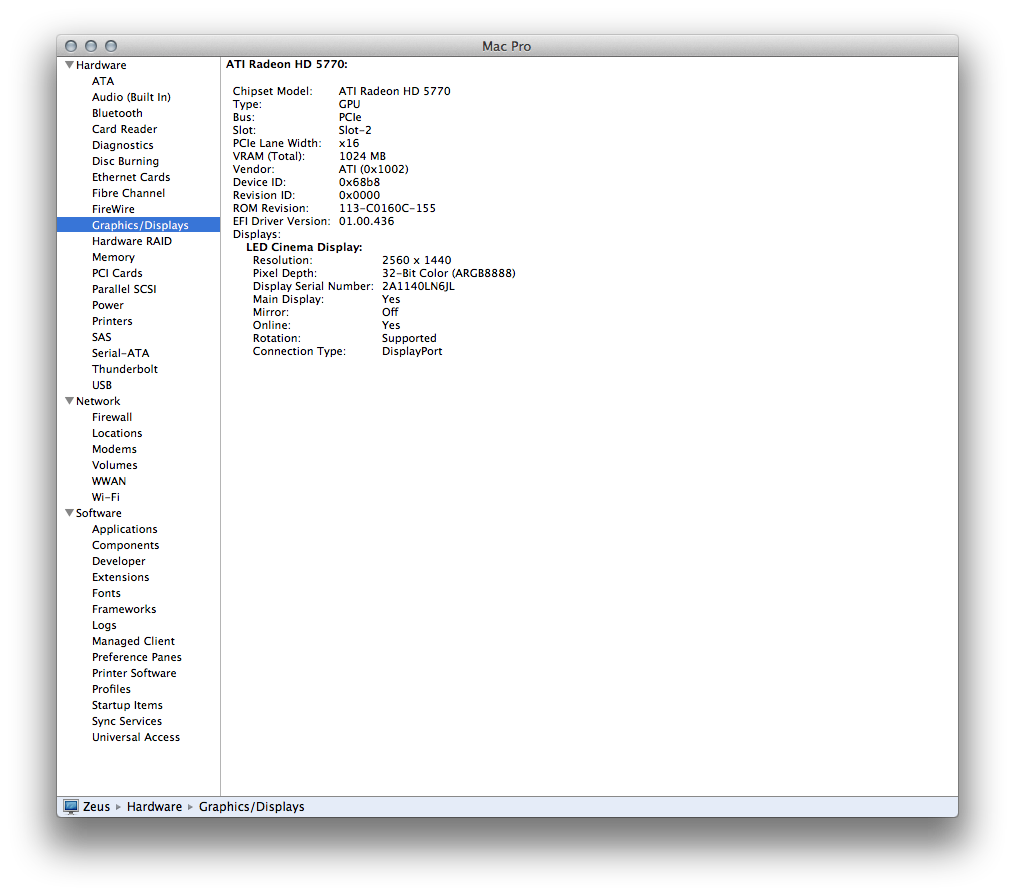This screenshot has width=1015, height=896.
Task: Select the highlighted Graphics/Displays row
Action: [x=139, y=225]
